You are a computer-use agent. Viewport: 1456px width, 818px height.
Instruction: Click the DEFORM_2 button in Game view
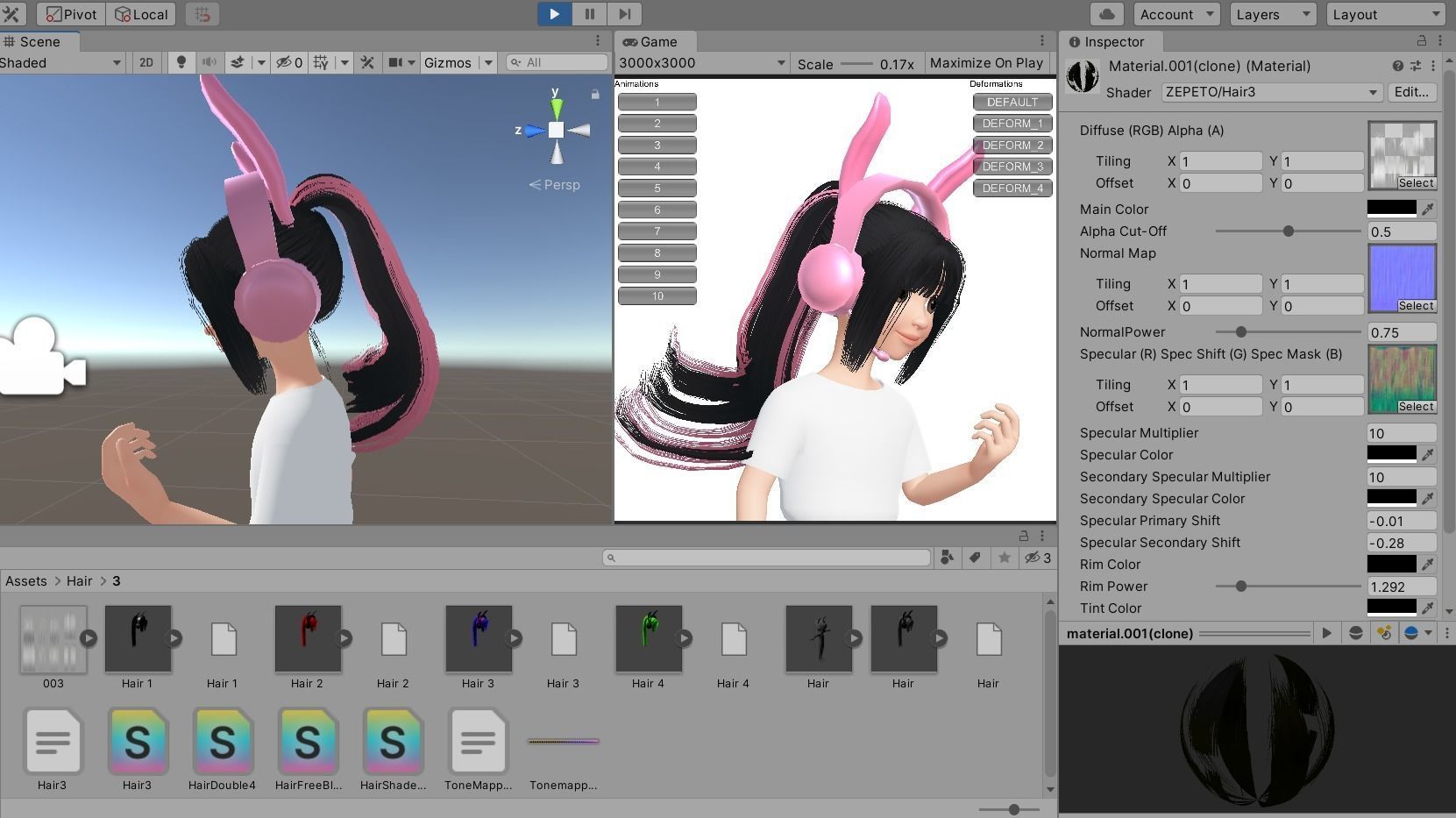(1012, 145)
